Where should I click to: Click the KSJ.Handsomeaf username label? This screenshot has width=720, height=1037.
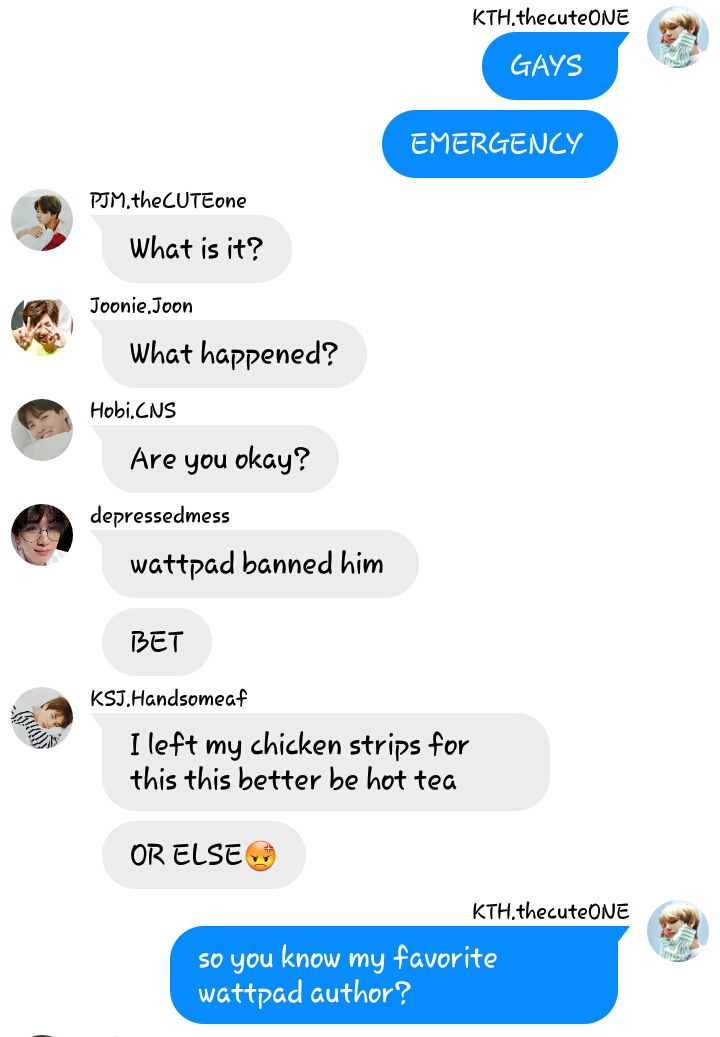point(169,698)
